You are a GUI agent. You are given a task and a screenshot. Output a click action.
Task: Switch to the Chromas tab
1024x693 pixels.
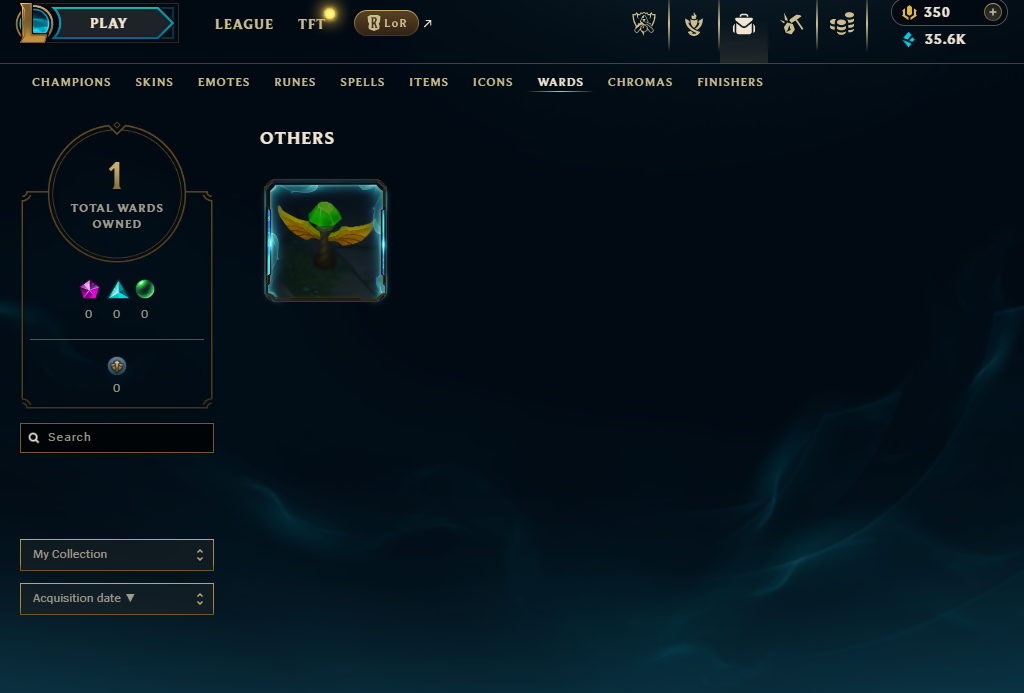[640, 82]
